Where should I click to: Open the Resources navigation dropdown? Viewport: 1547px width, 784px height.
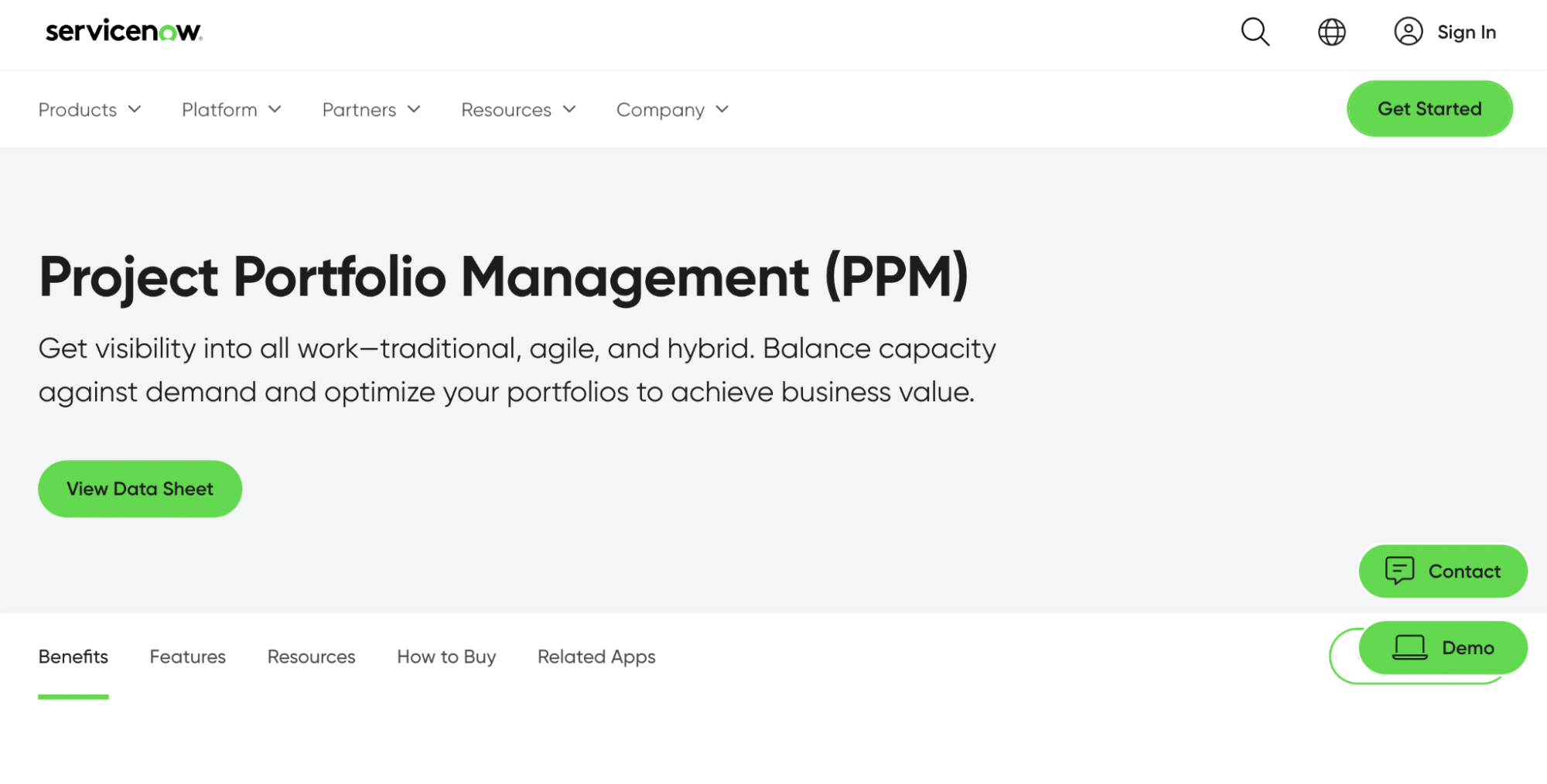point(518,110)
